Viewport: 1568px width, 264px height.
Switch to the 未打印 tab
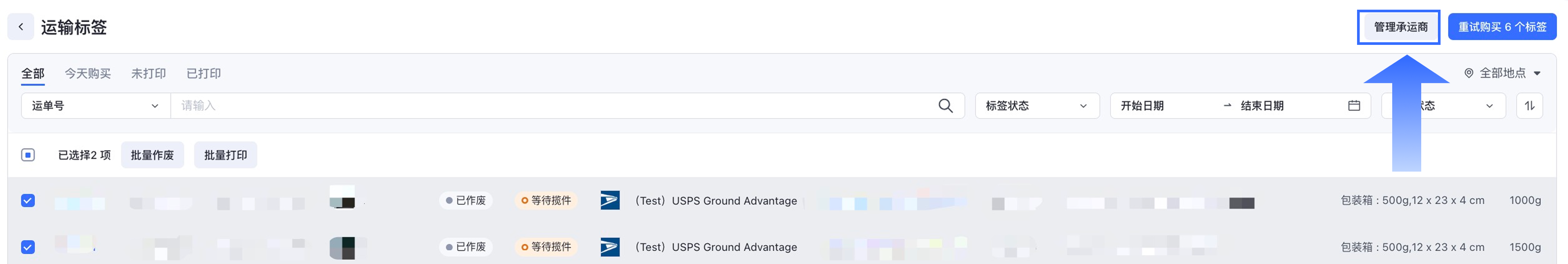[x=149, y=74]
